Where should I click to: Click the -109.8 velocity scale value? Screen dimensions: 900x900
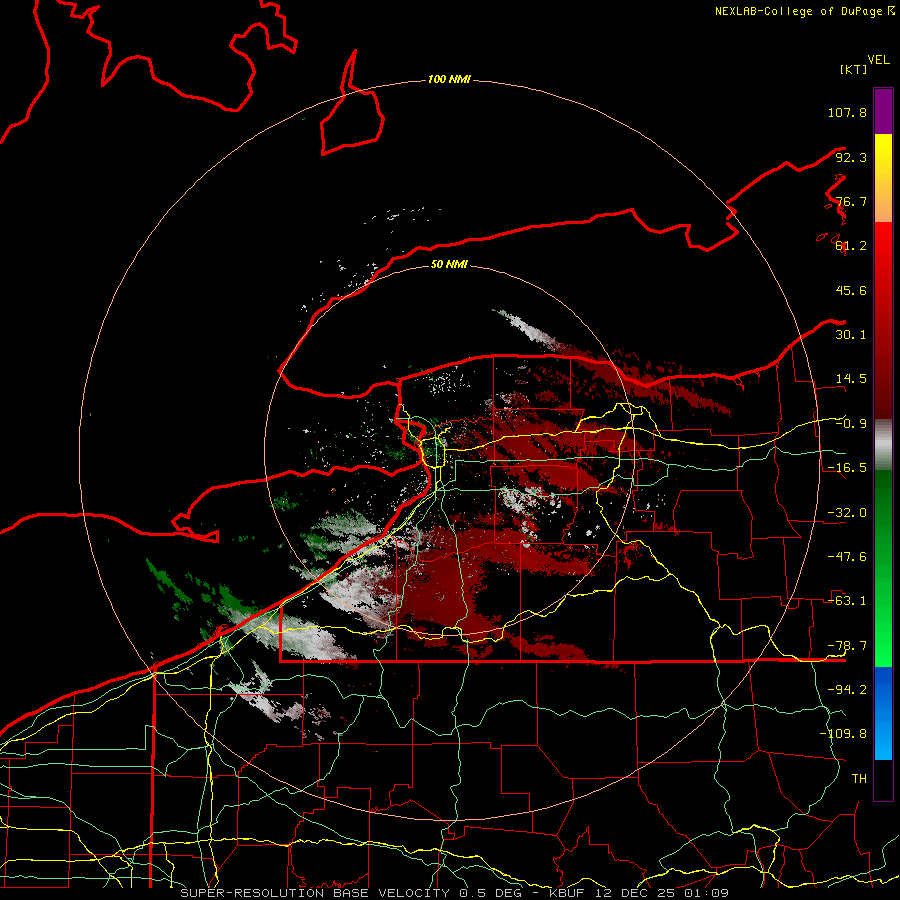click(x=843, y=734)
